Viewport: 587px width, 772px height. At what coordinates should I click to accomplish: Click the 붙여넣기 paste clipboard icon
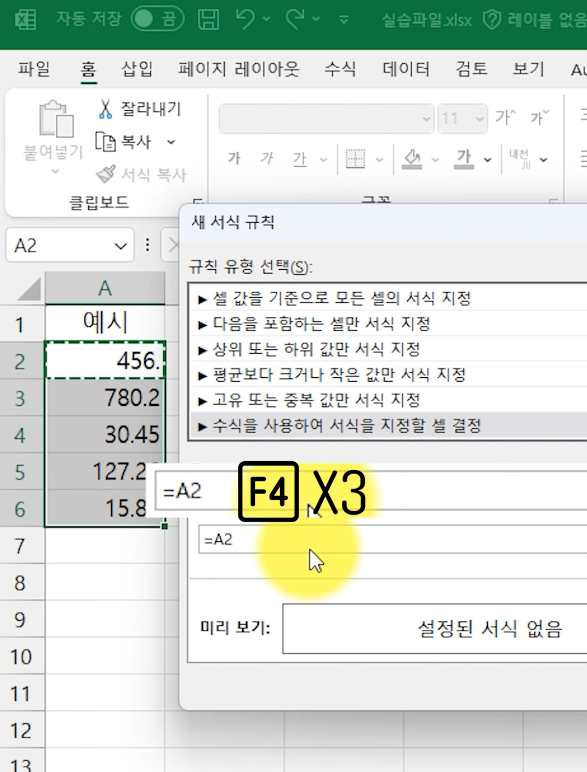pyautogui.click(x=56, y=119)
